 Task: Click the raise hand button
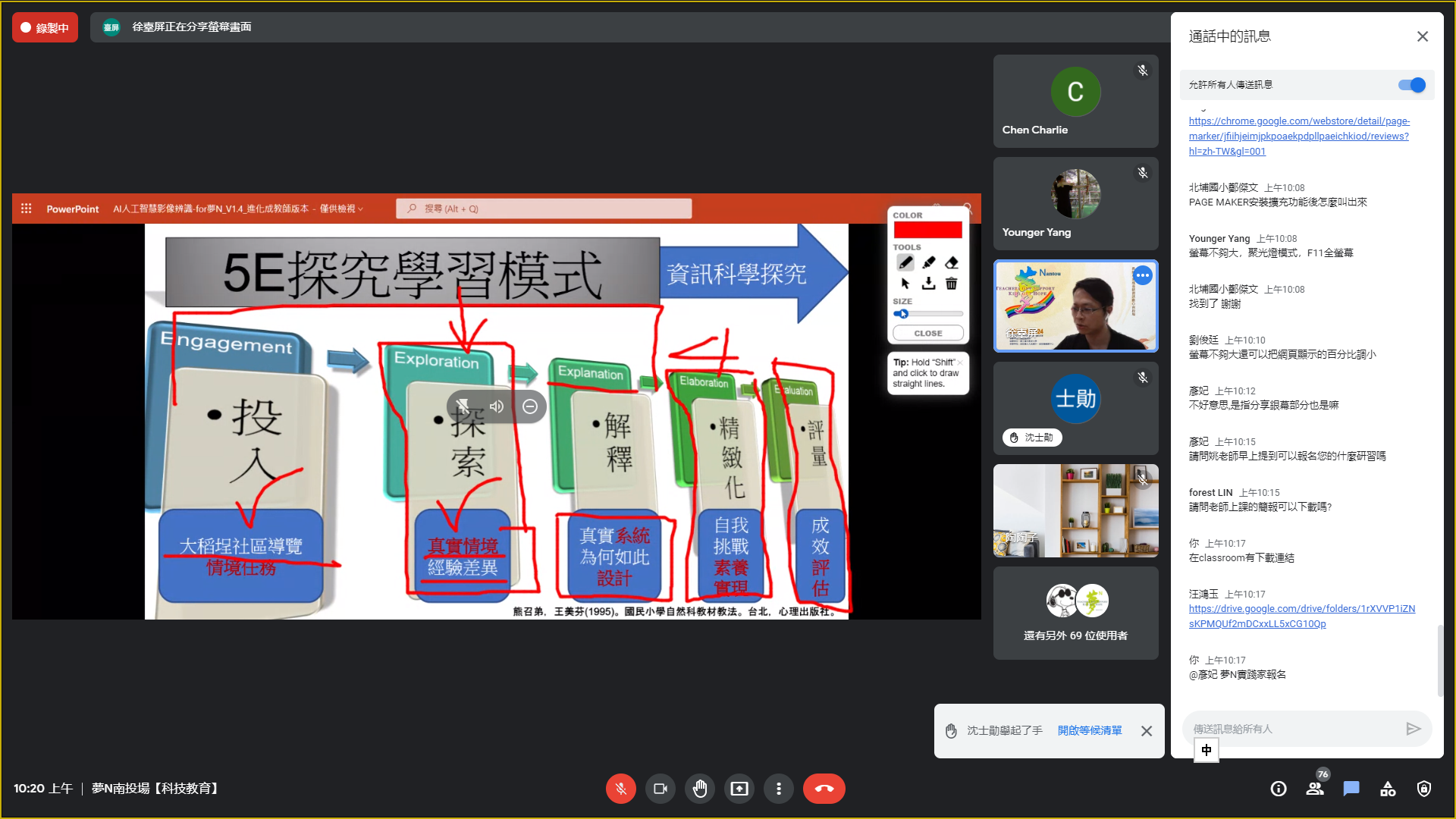click(x=699, y=789)
